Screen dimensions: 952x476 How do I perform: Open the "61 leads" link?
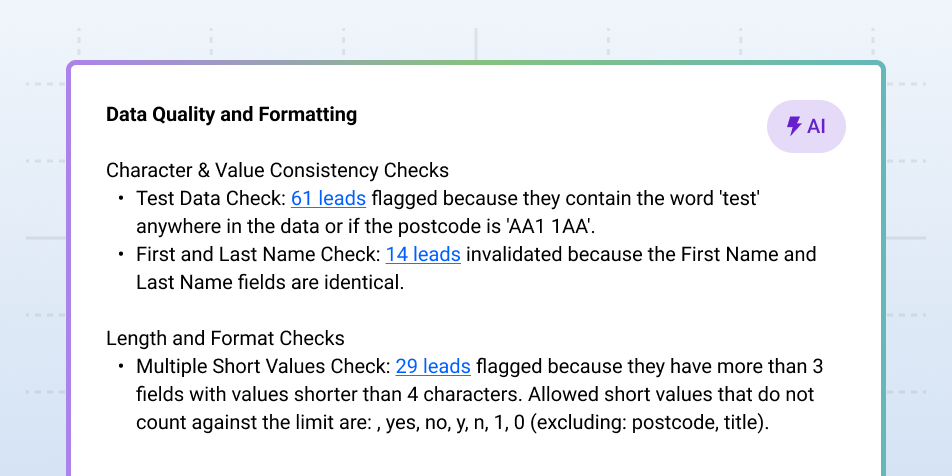click(x=328, y=199)
